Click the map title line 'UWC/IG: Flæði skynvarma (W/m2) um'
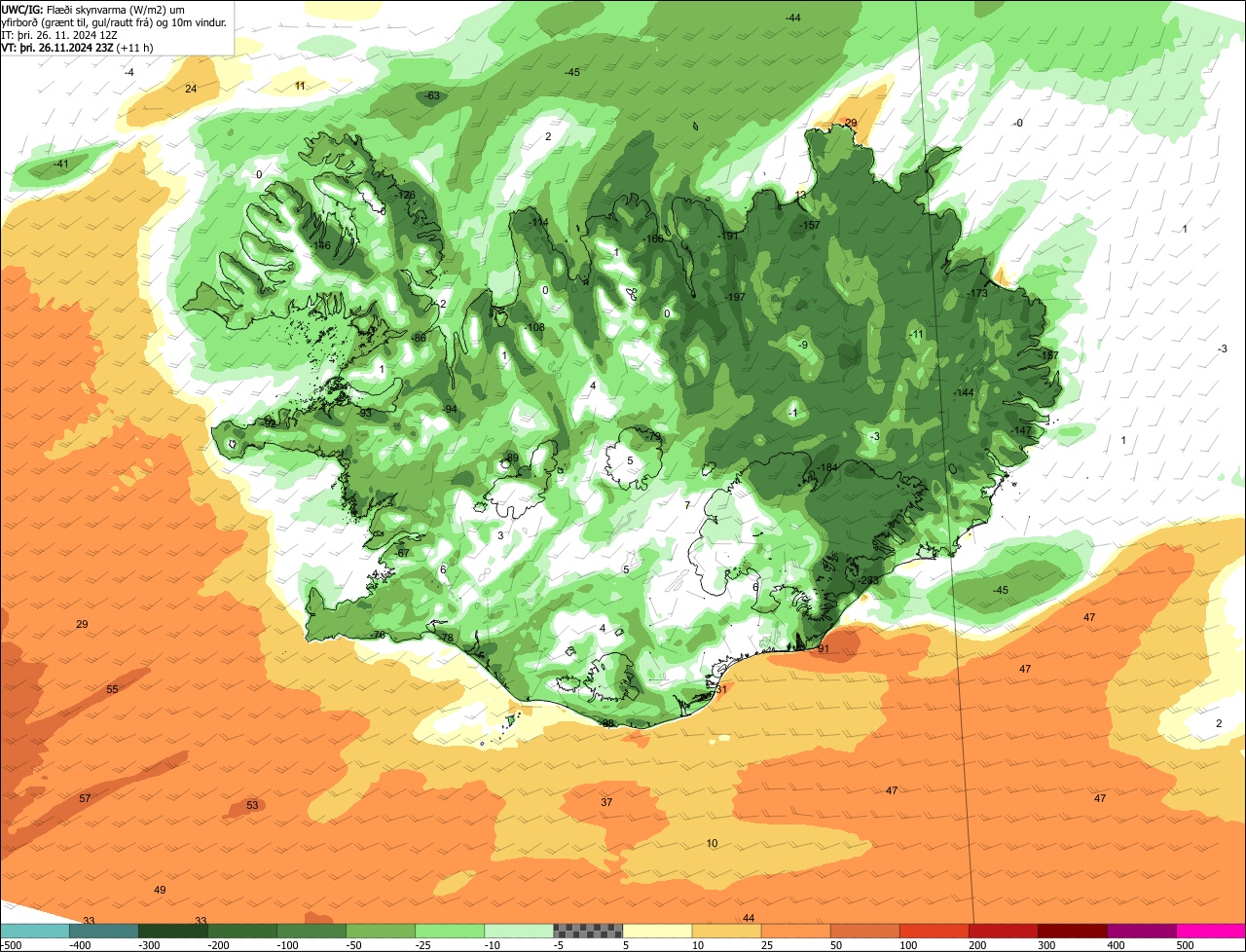The image size is (1246, 952). pyautogui.click(x=93, y=9)
